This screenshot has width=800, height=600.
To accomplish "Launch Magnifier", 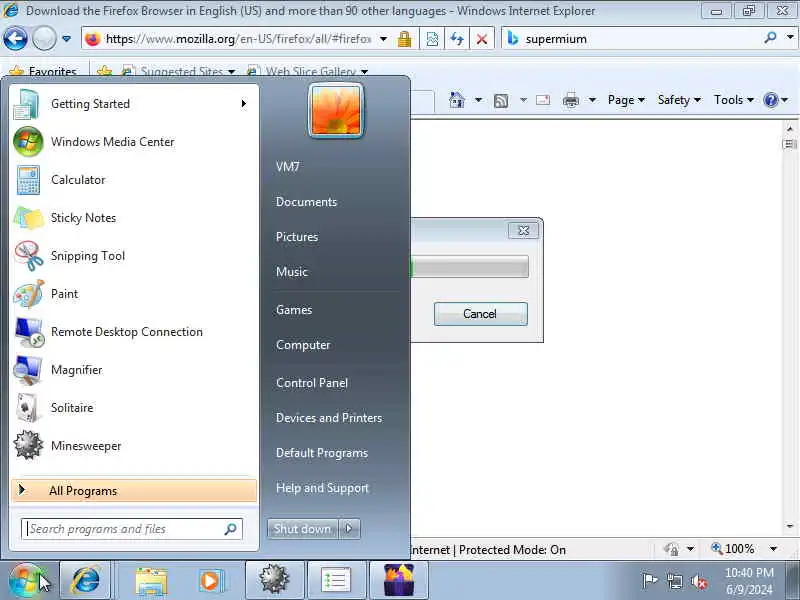I will 133,370.
